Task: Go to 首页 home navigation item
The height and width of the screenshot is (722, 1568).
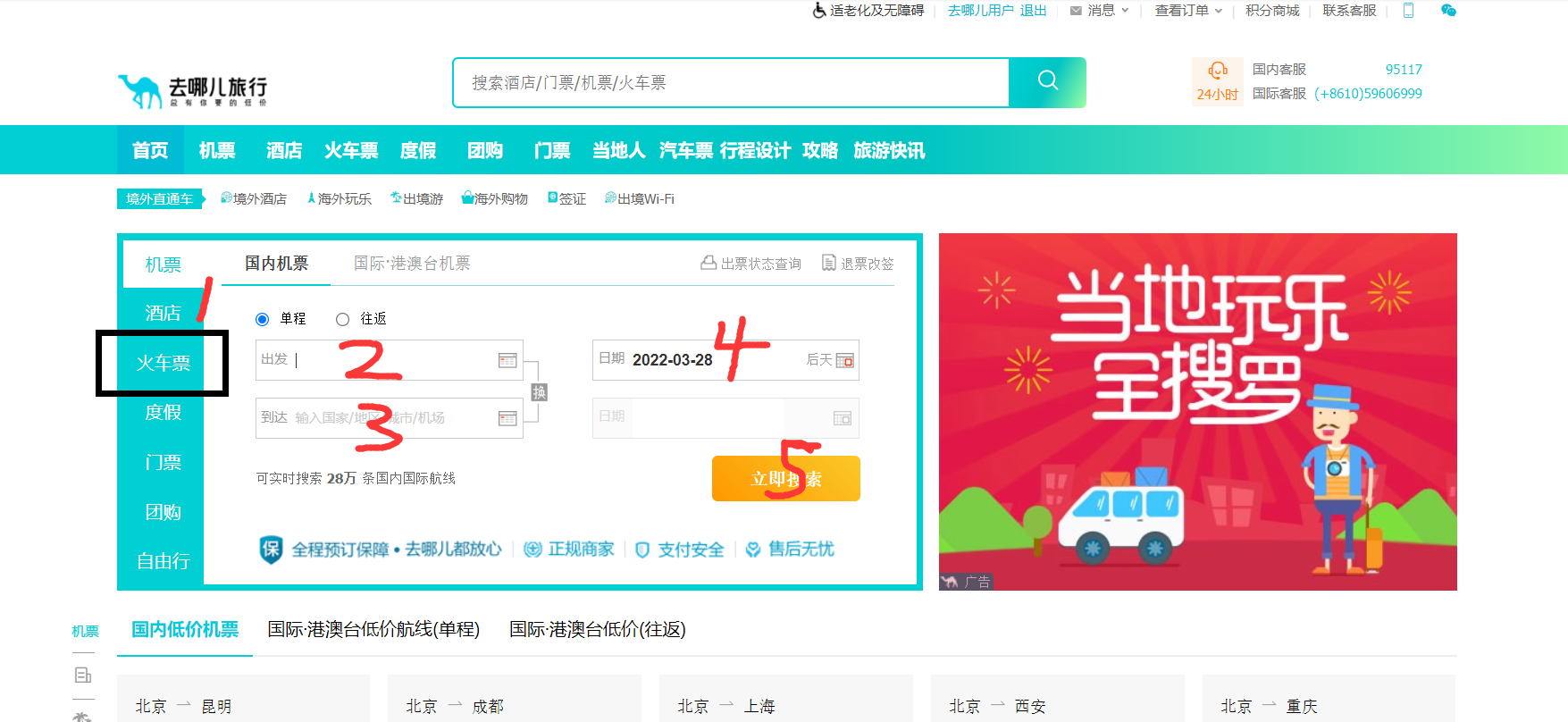Action: tap(150, 150)
